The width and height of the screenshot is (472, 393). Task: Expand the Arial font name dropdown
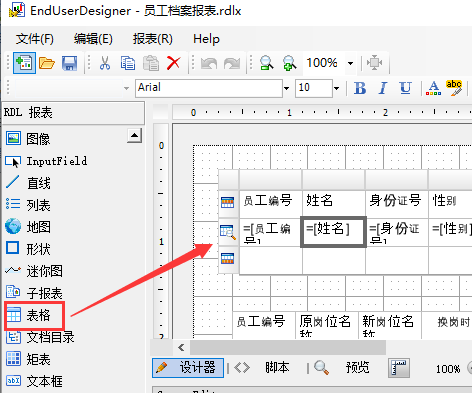click(x=286, y=88)
